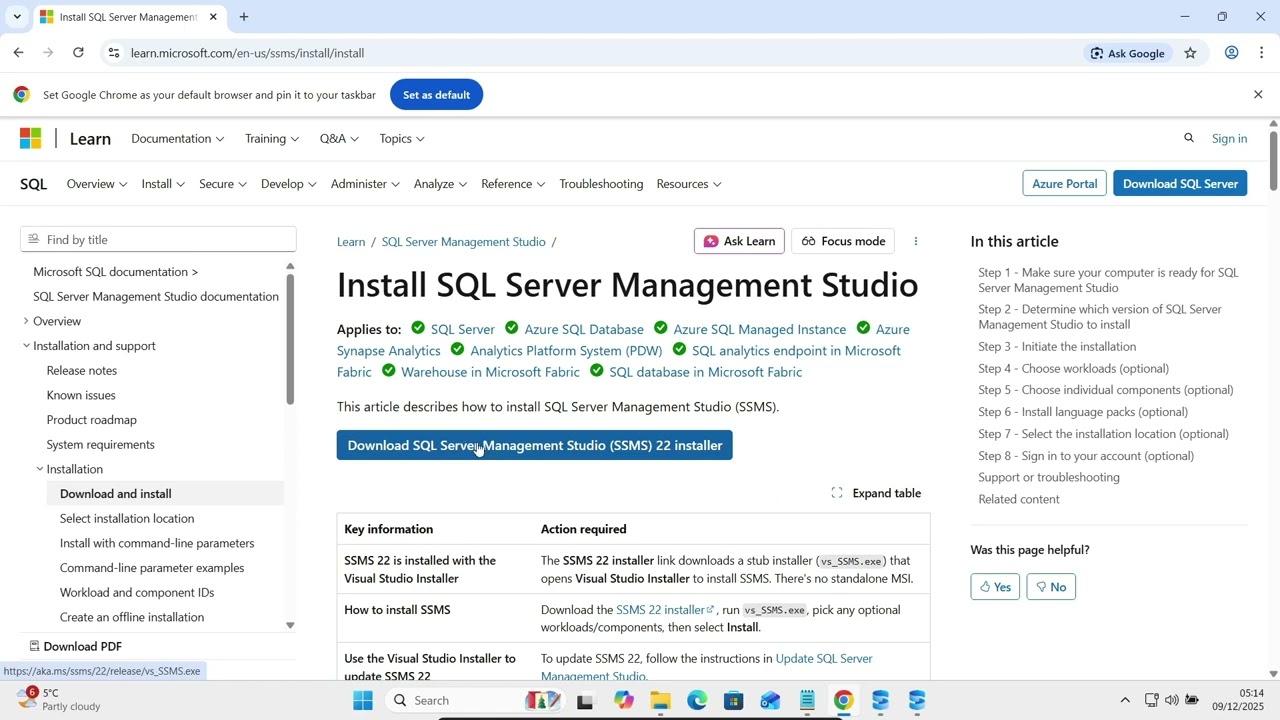Expand the Training menu

tap(271, 138)
